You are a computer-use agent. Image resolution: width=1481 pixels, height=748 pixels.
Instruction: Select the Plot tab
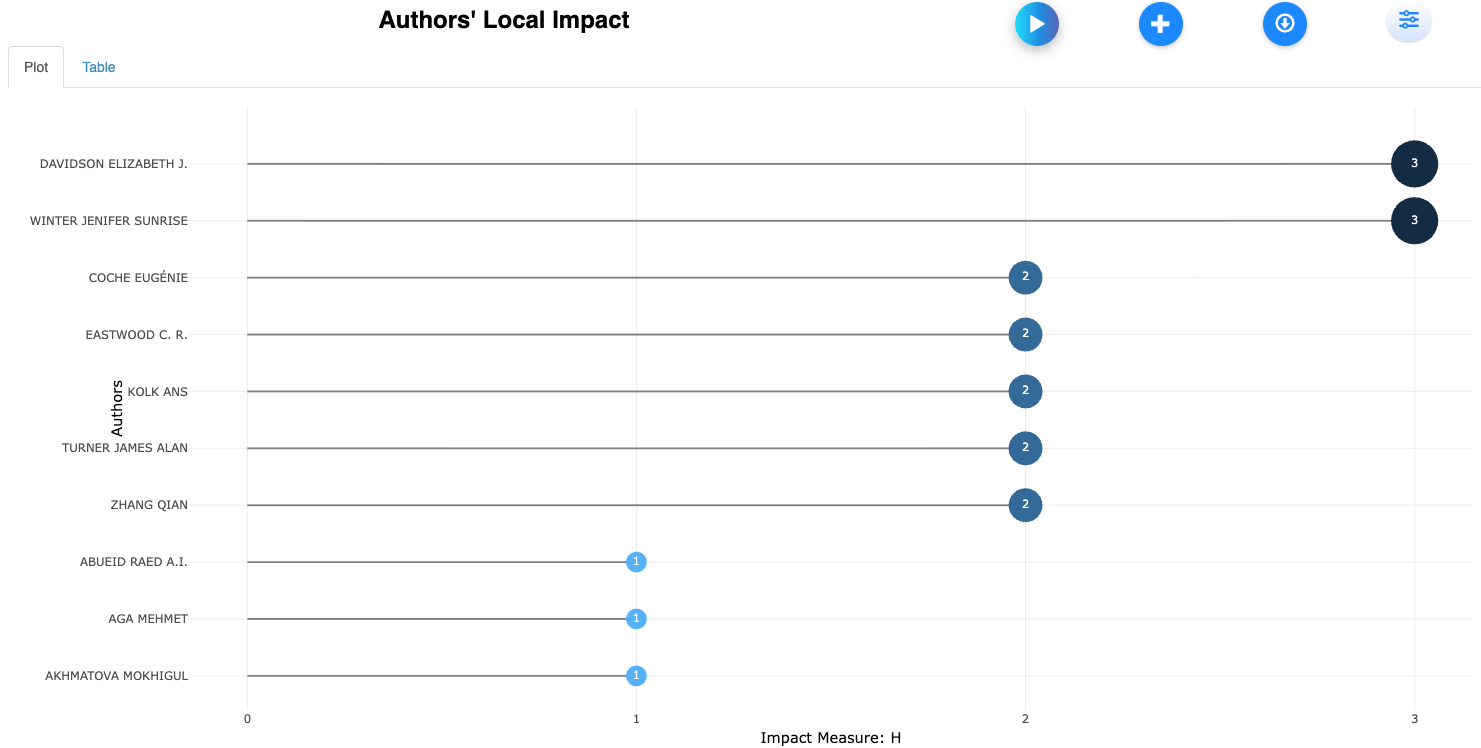36,67
